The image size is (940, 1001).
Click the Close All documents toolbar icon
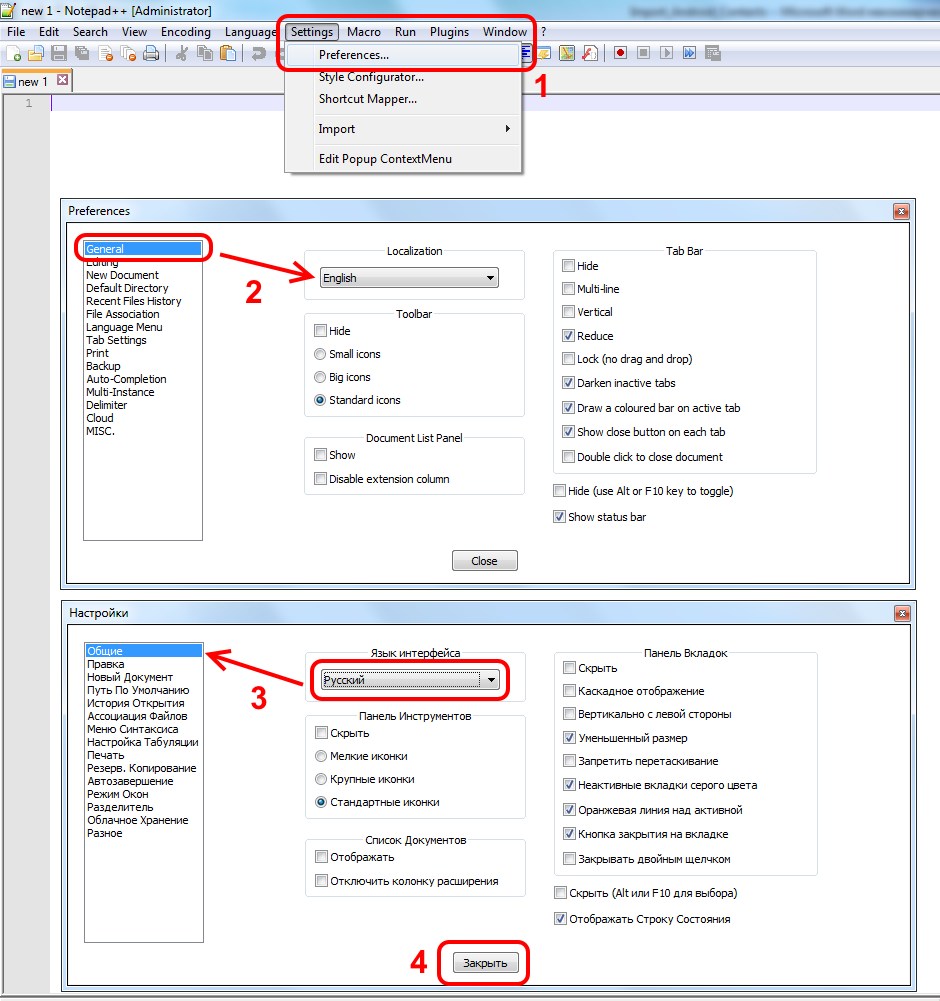coord(128,54)
